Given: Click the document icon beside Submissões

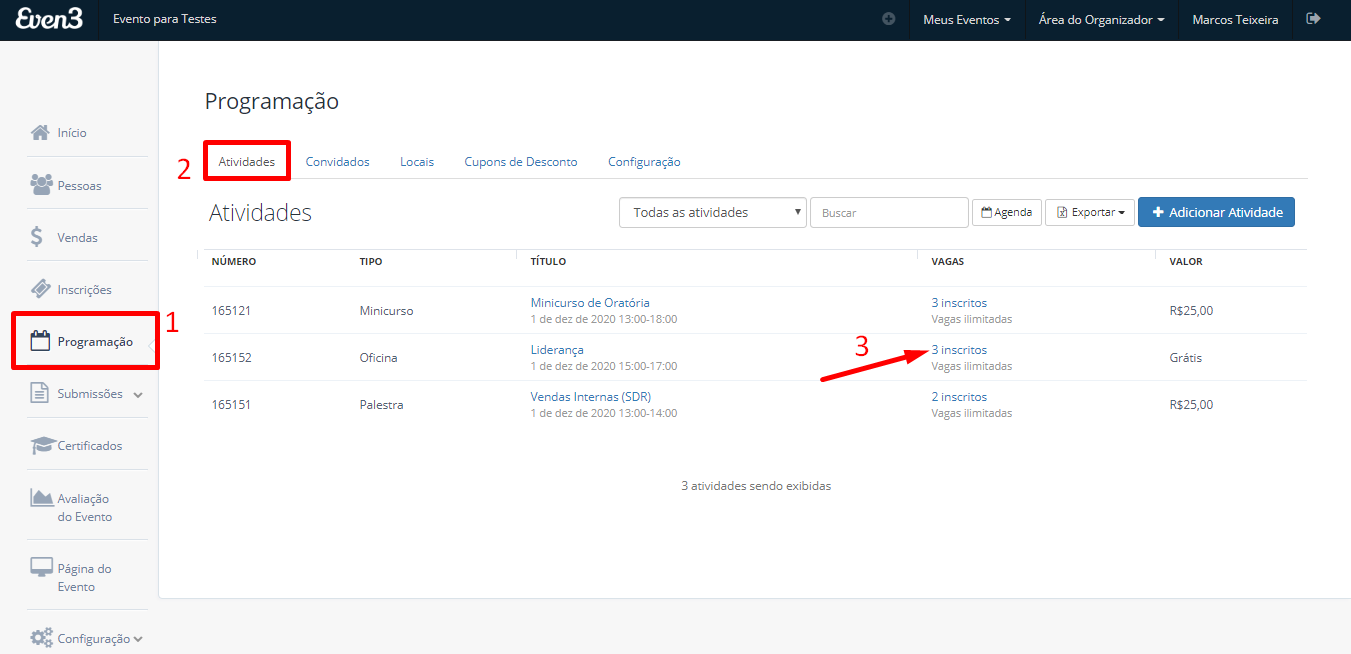Looking at the screenshot, I should pos(39,393).
